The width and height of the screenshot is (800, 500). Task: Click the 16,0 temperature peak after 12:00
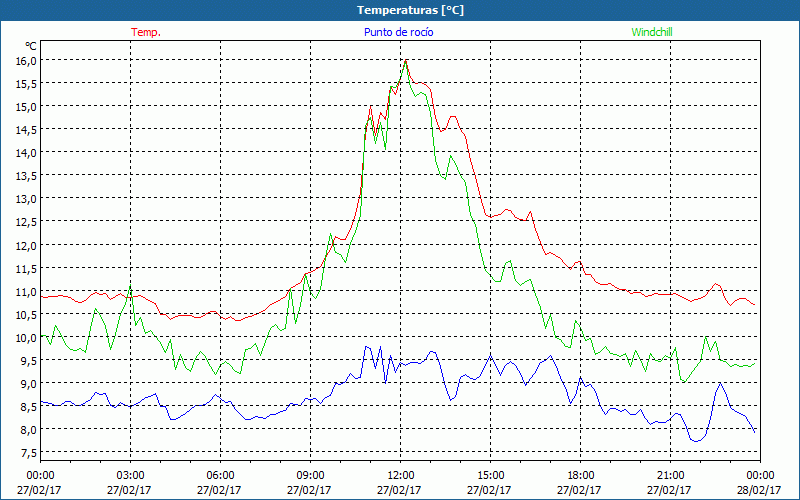tap(405, 61)
